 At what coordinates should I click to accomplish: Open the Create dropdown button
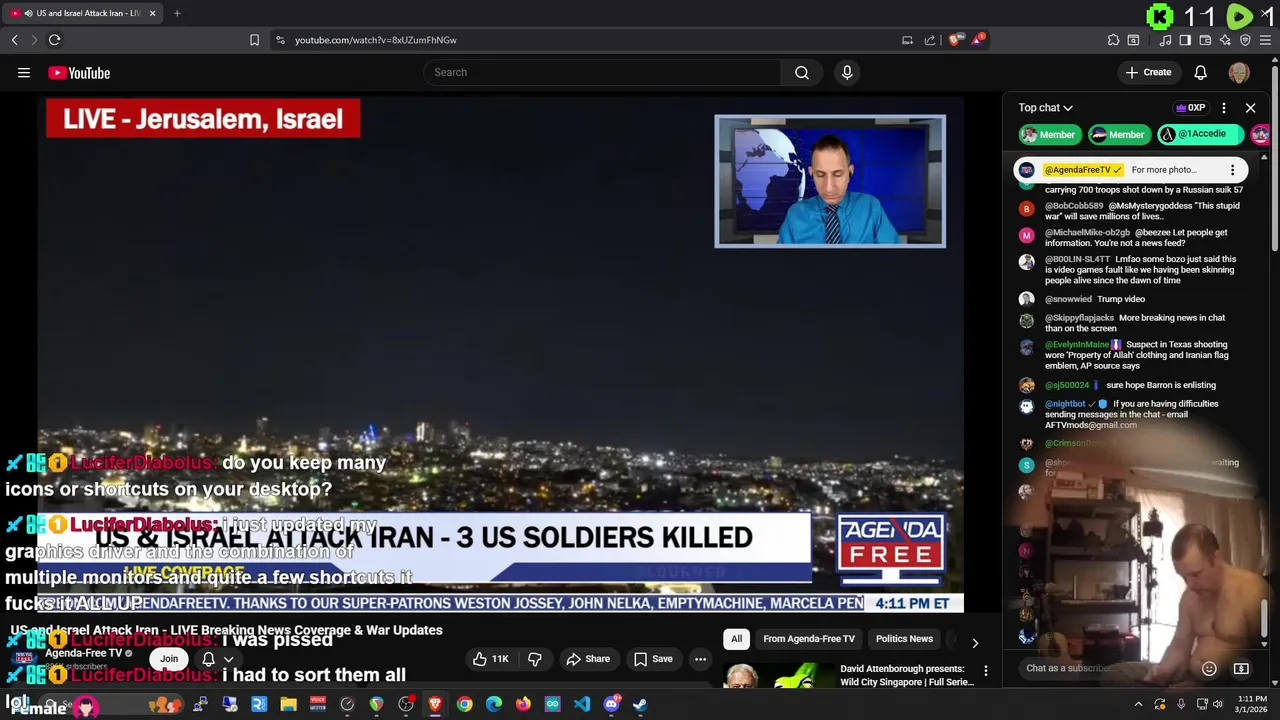click(x=1148, y=72)
